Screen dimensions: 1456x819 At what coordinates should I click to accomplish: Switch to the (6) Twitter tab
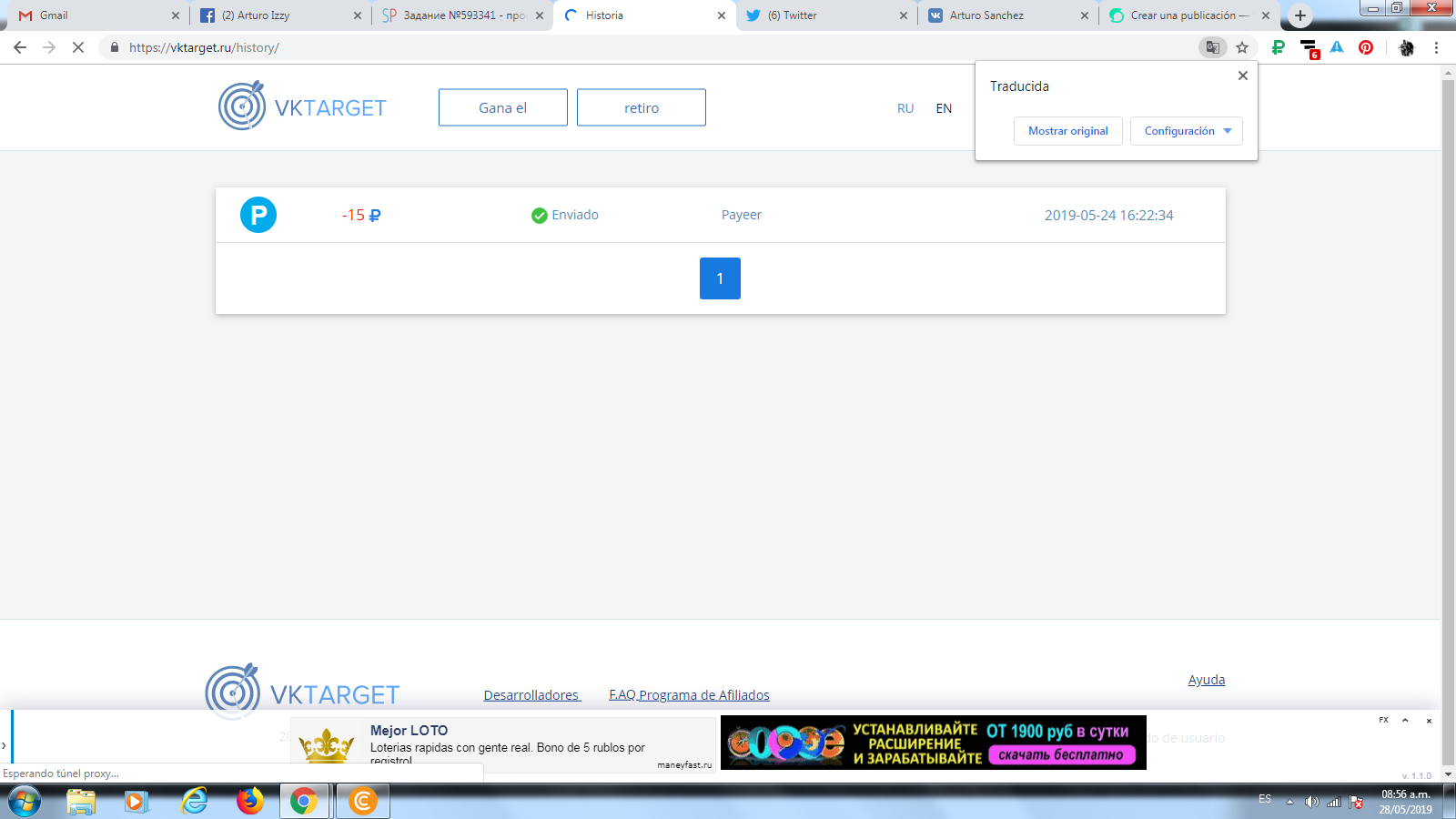point(825,15)
